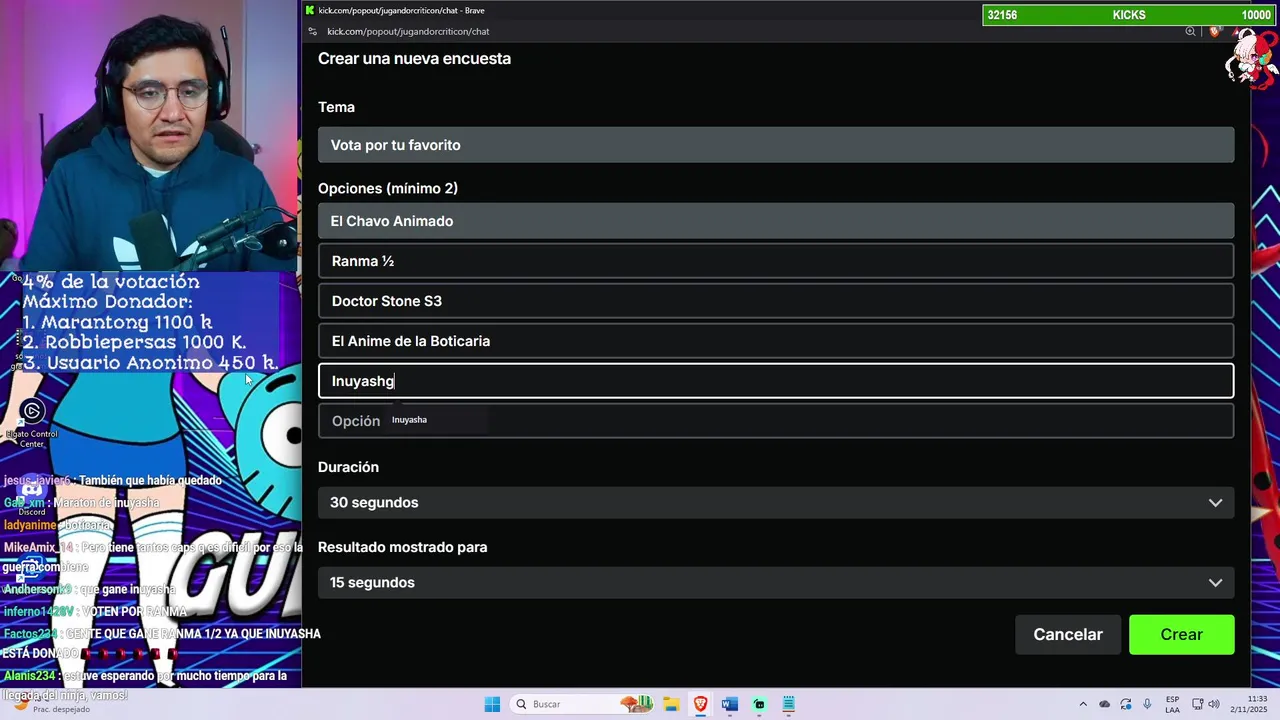The image size is (1280, 720).
Task: Open Elgato Control Center desktop shortcut
Action: pyautogui.click(x=32, y=422)
